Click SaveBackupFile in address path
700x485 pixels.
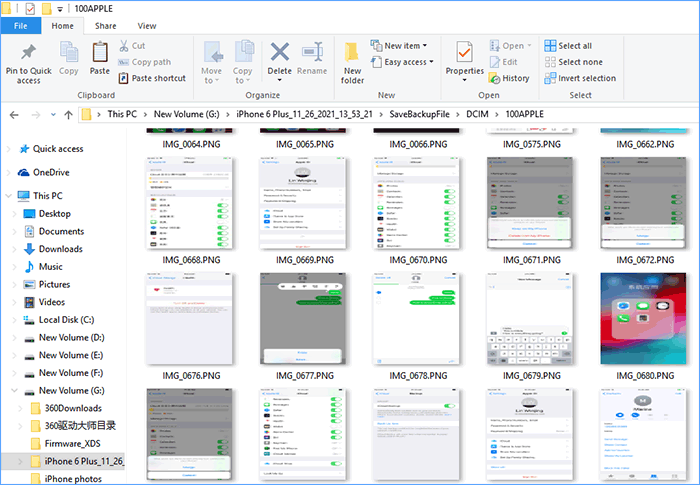(x=419, y=114)
